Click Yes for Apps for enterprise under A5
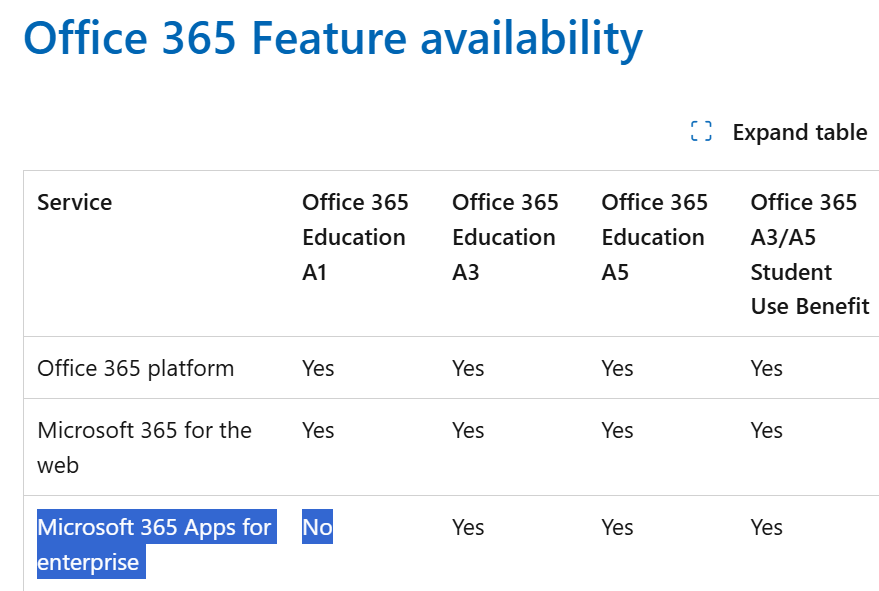This screenshot has width=879, height=591. tap(617, 527)
